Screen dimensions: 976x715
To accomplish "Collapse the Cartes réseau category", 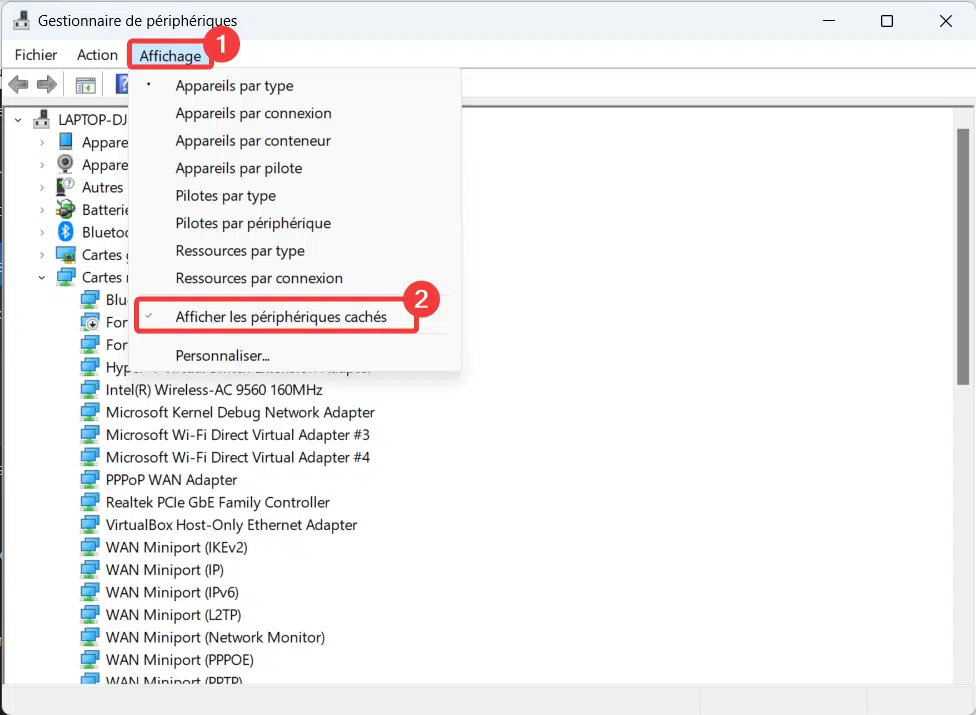I will click(42, 277).
